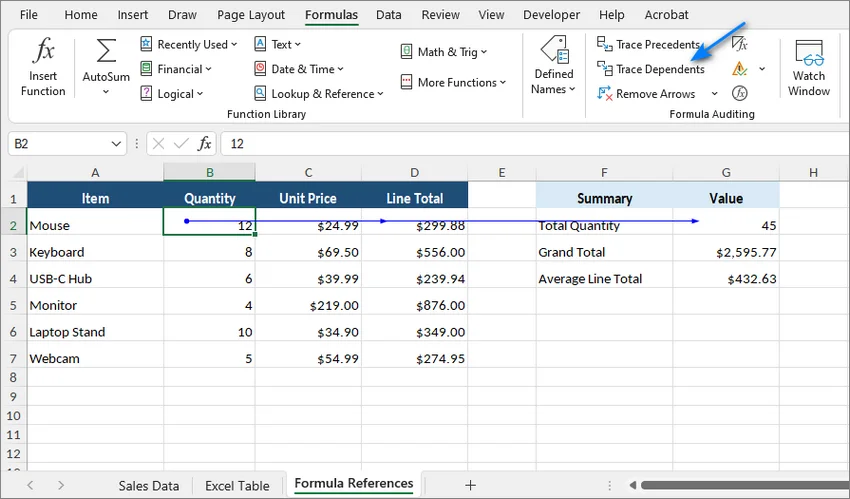Expand the Name Box dropdown arrow
The image size is (850, 499).
[116, 144]
